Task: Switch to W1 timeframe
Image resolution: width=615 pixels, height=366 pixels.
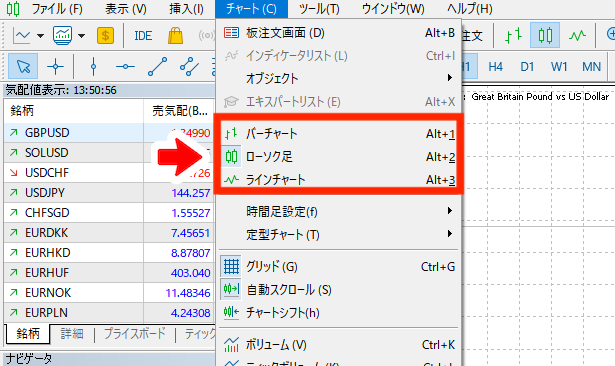Action: point(559,67)
